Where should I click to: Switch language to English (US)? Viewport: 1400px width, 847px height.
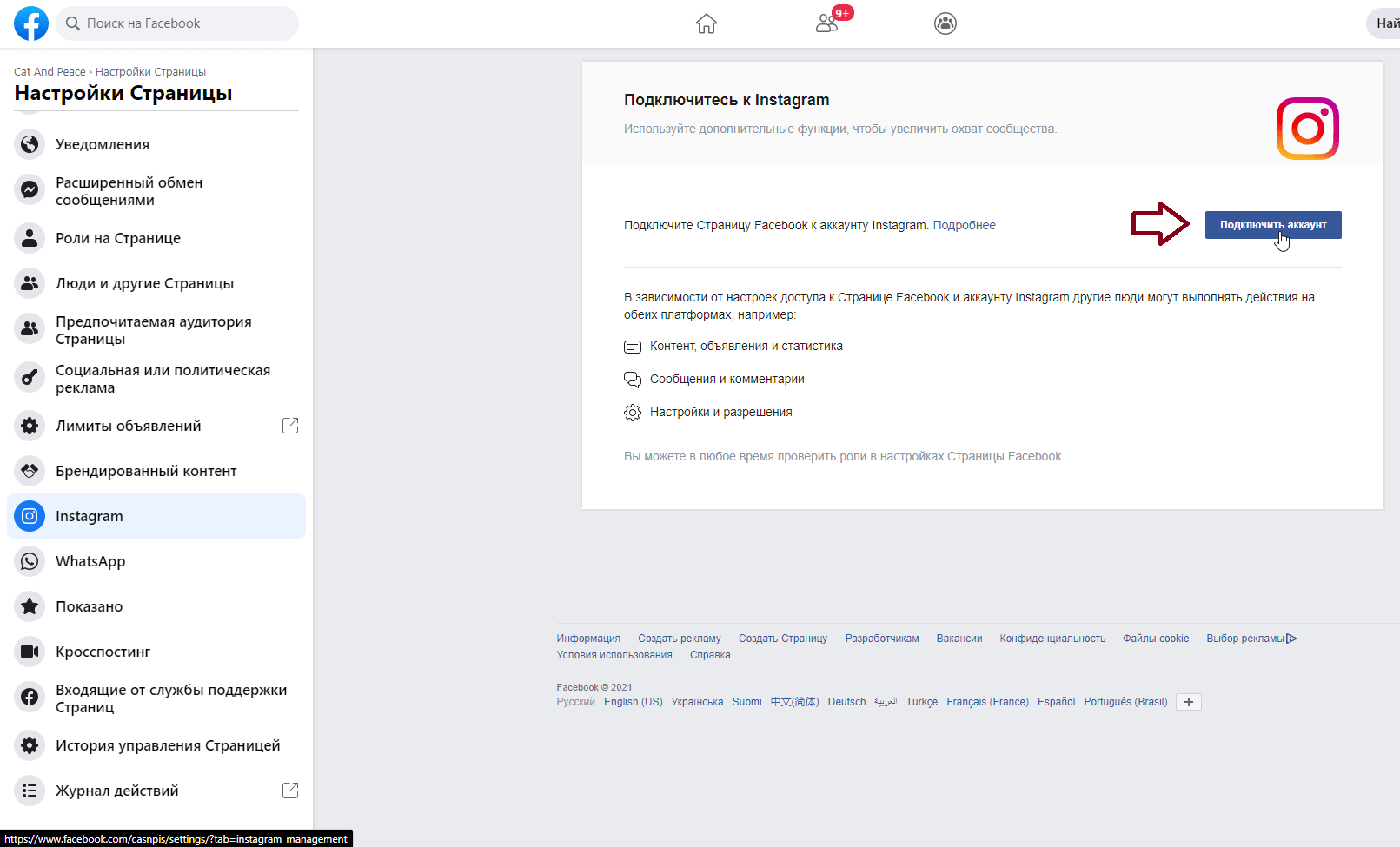(633, 702)
